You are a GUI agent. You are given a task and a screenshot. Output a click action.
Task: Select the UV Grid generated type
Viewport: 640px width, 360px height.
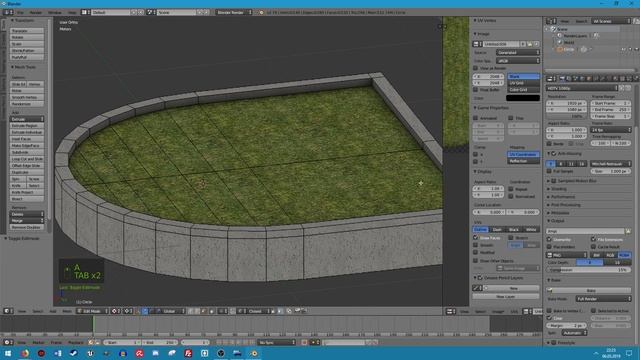click(523, 83)
